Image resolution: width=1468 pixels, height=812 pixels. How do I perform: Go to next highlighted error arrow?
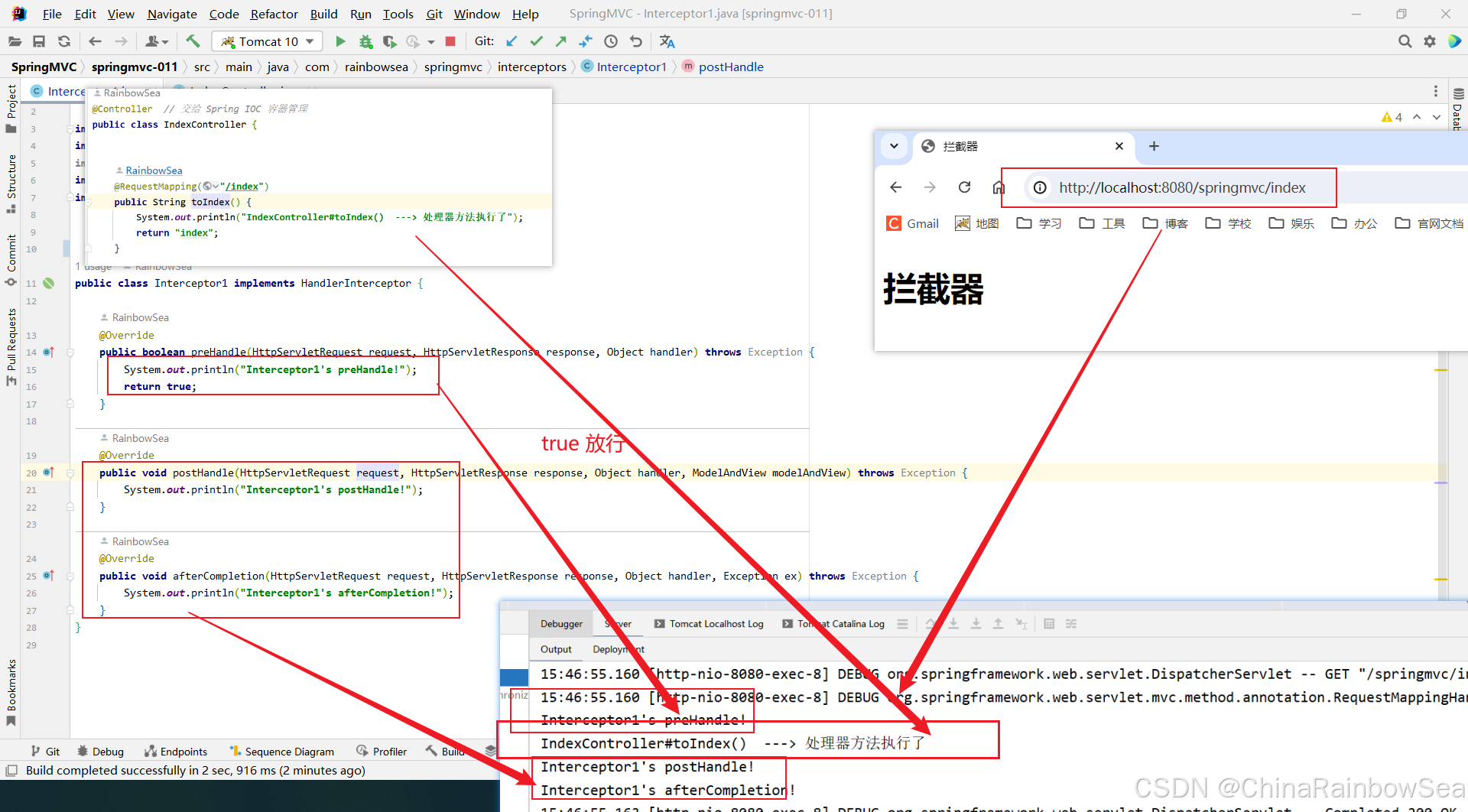(1437, 117)
